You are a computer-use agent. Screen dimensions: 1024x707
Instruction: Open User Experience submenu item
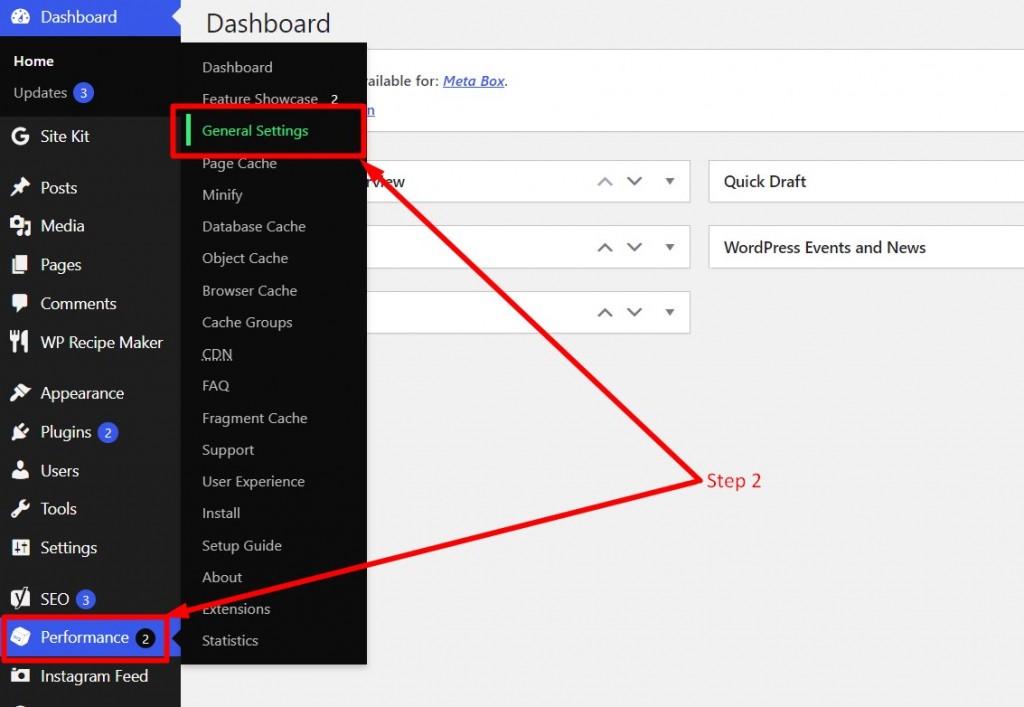pyautogui.click(x=253, y=482)
